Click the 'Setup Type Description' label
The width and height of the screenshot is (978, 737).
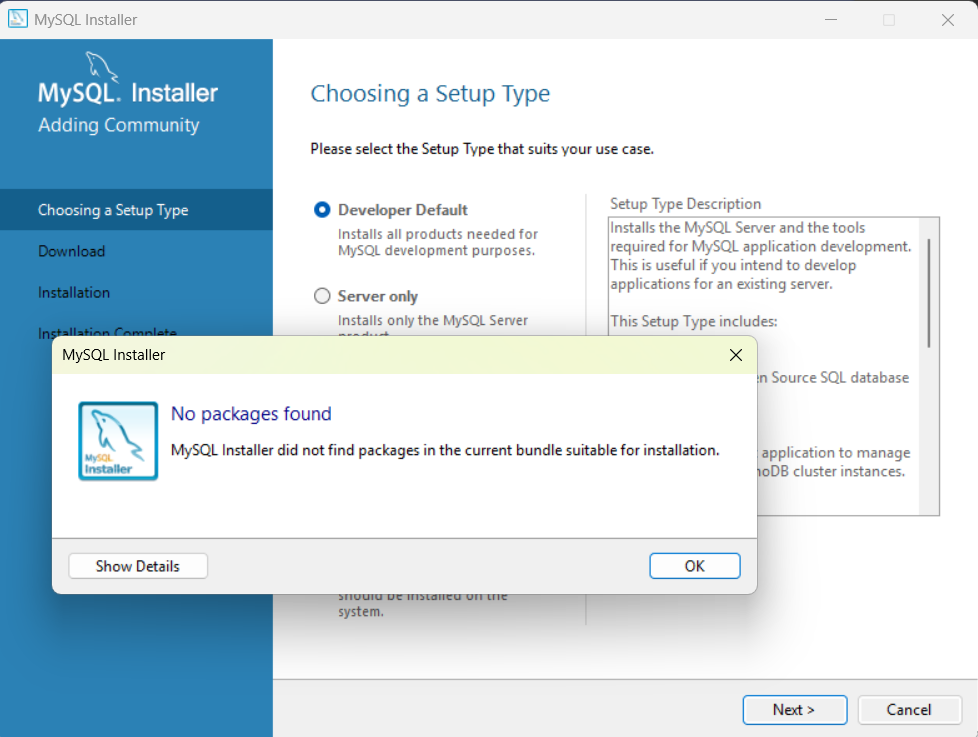point(685,204)
